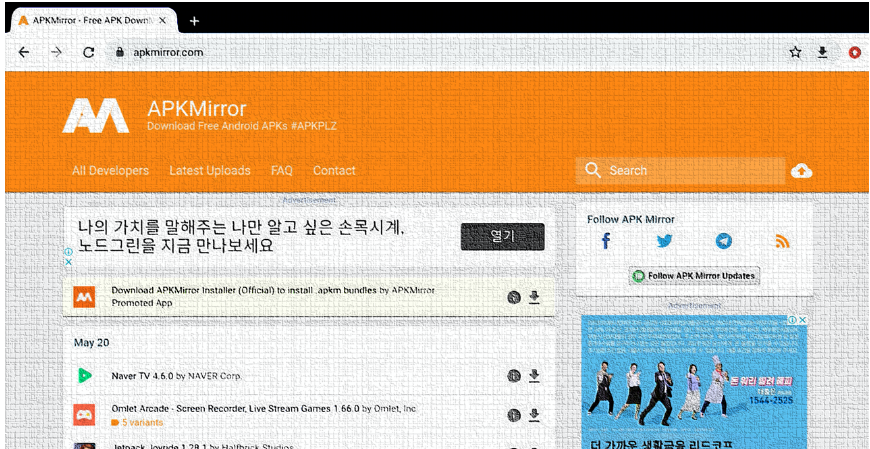Click download icon on APKMirror Installer row
The image size is (870, 449).
(534, 297)
